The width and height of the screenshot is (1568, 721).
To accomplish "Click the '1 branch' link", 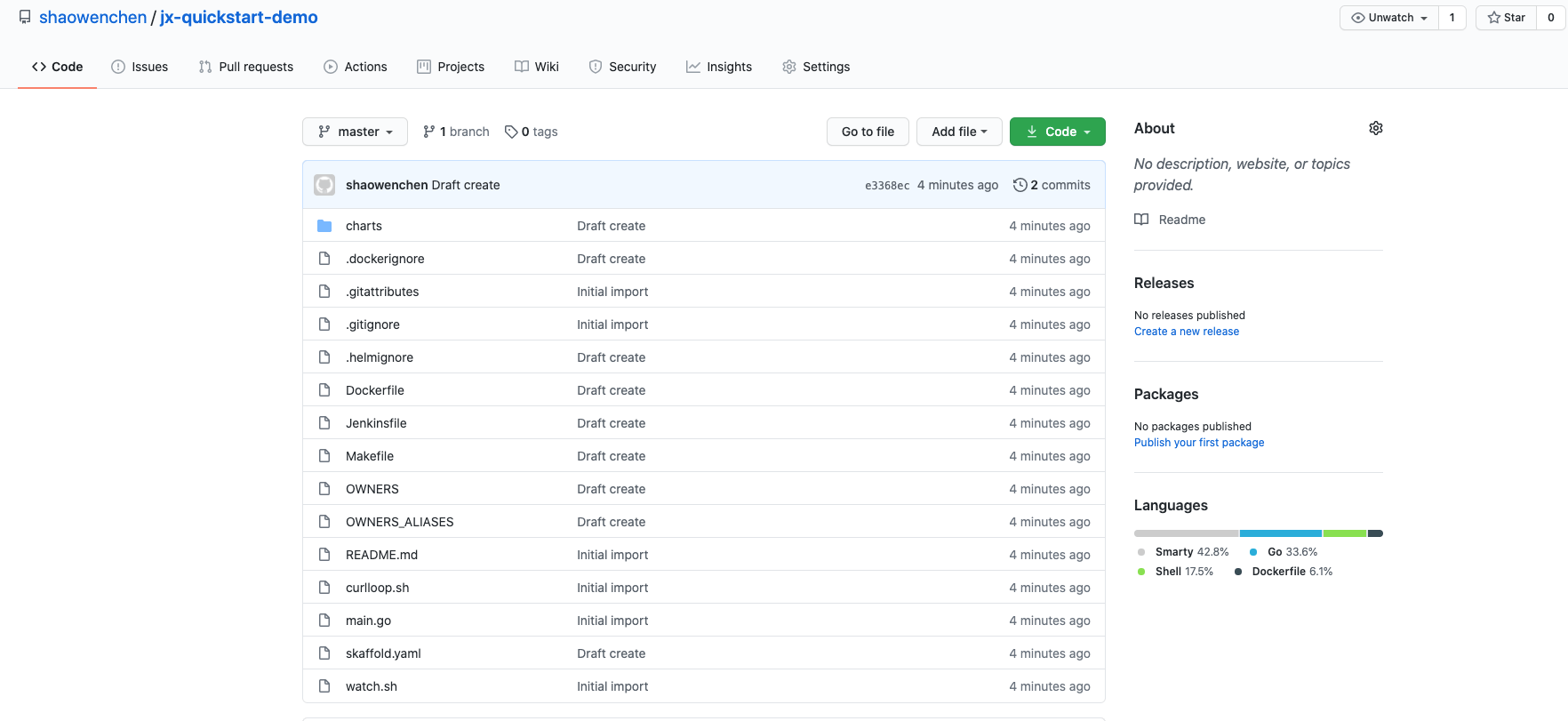I will [456, 132].
